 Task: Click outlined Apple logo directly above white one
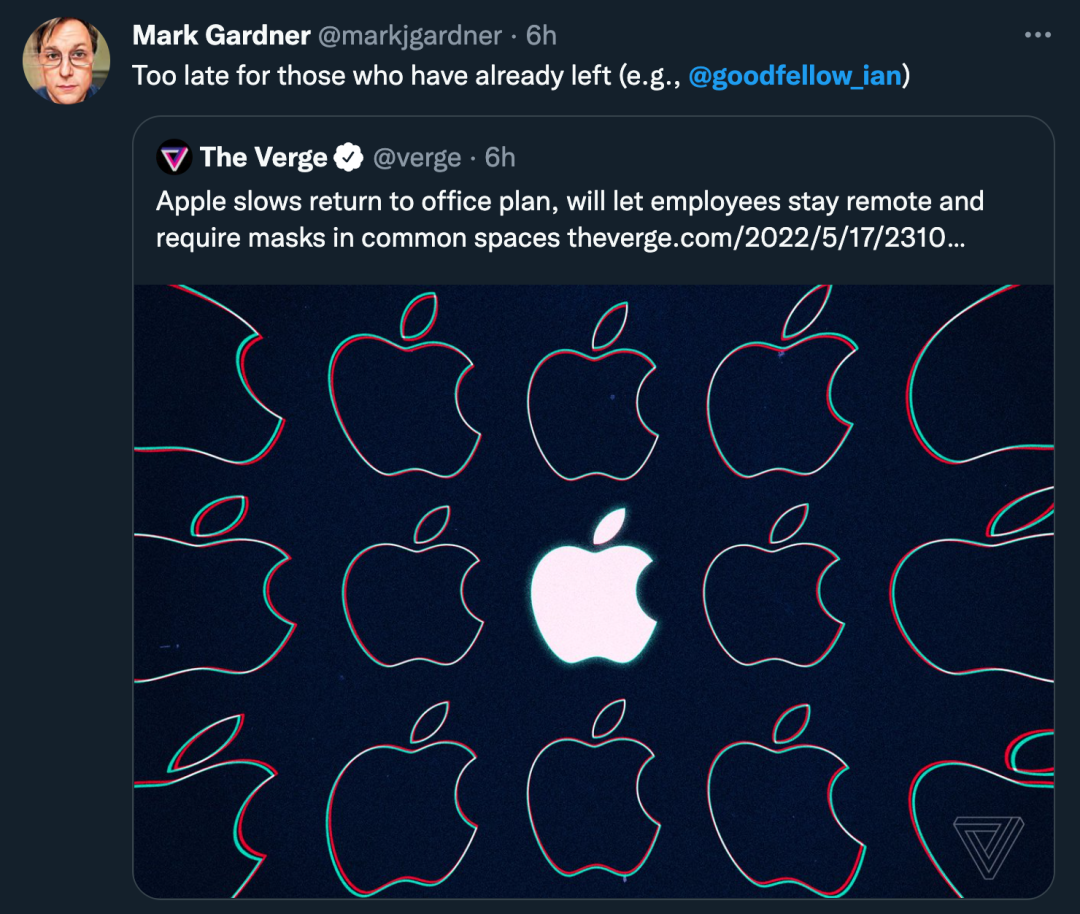(594, 396)
